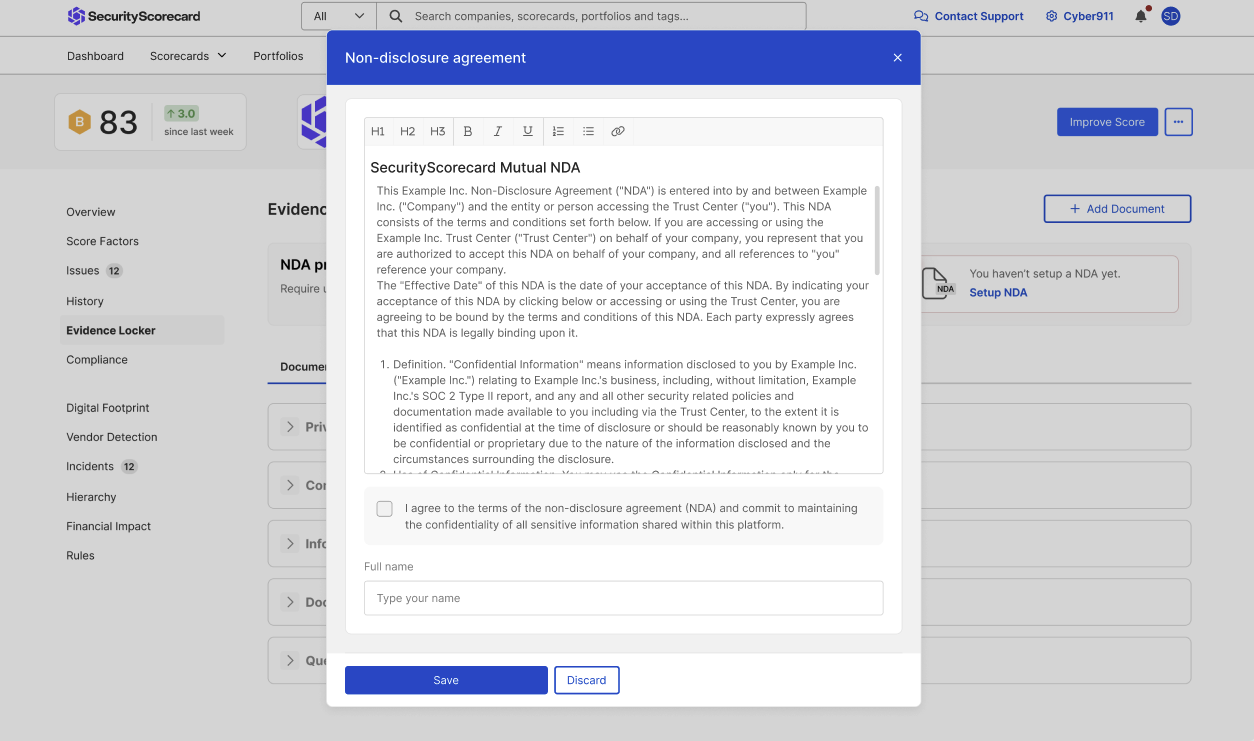Open the All search scope dropdown
Screen dimensions: 1254x741
click(338, 16)
